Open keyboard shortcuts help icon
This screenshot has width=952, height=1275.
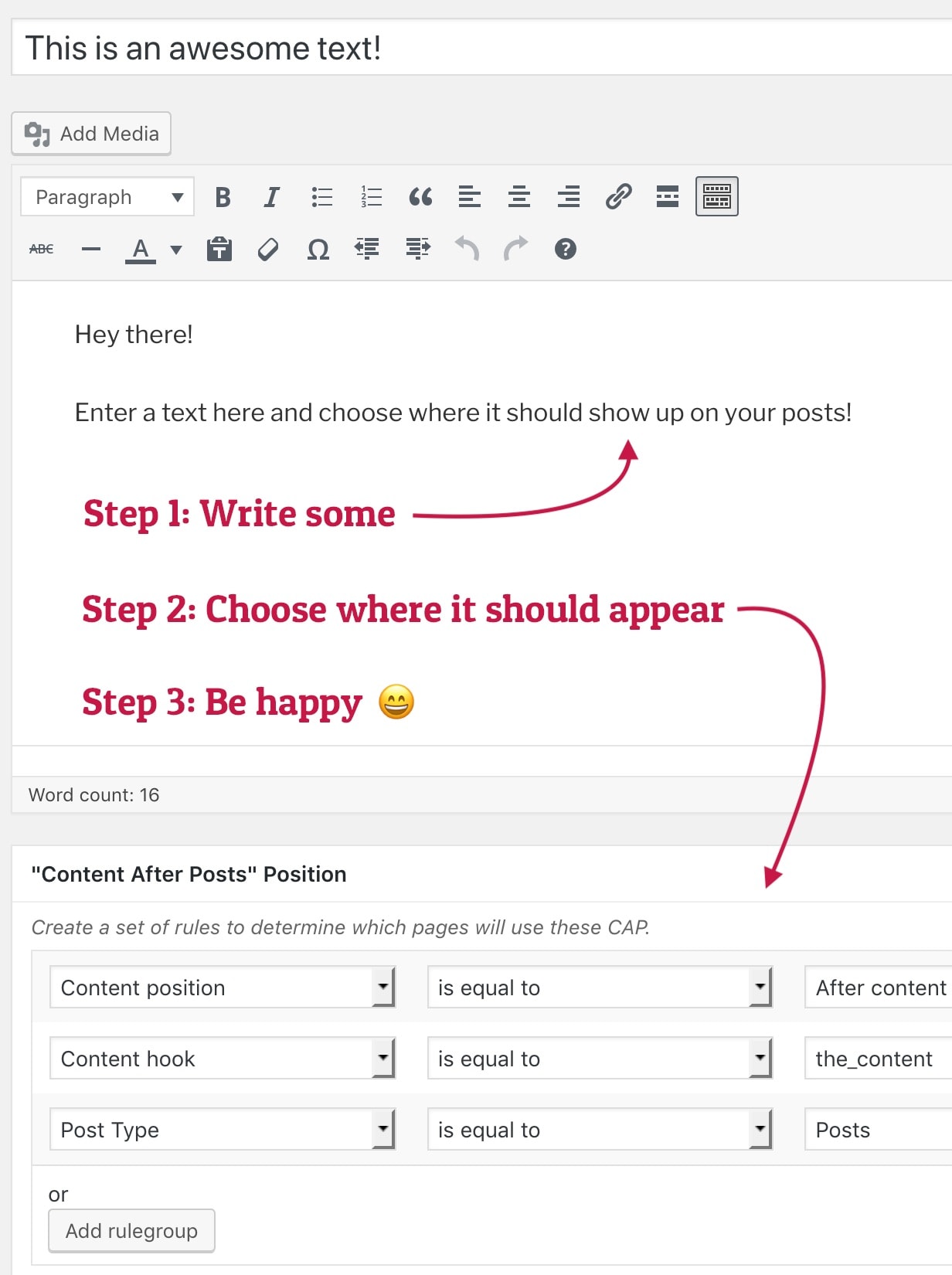pyautogui.click(x=565, y=250)
